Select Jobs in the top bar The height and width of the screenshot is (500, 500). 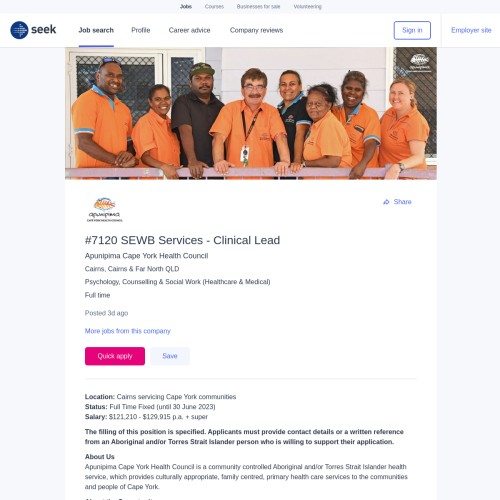click(x=186, y=6)
